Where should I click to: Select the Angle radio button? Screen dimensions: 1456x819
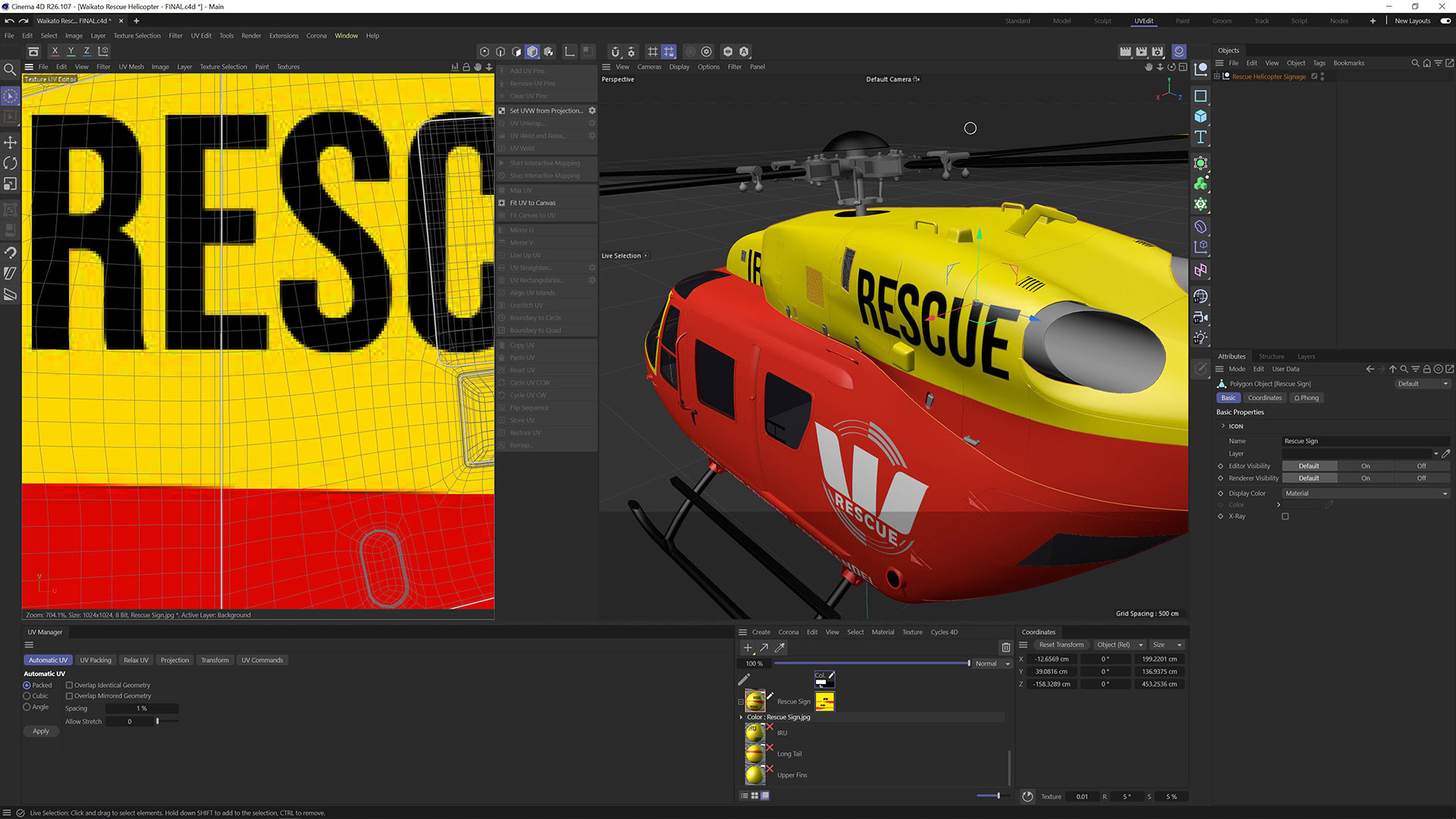point(27,707)
